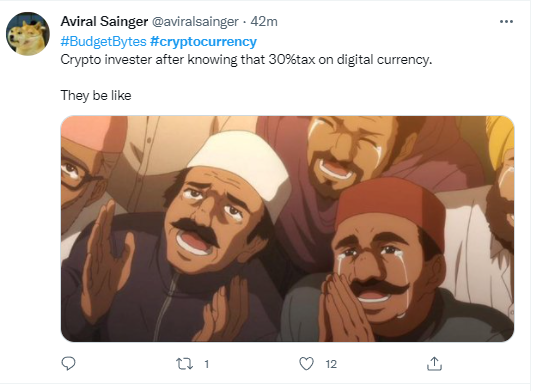Open the reply speech bubble icon

tap(68, 363)
